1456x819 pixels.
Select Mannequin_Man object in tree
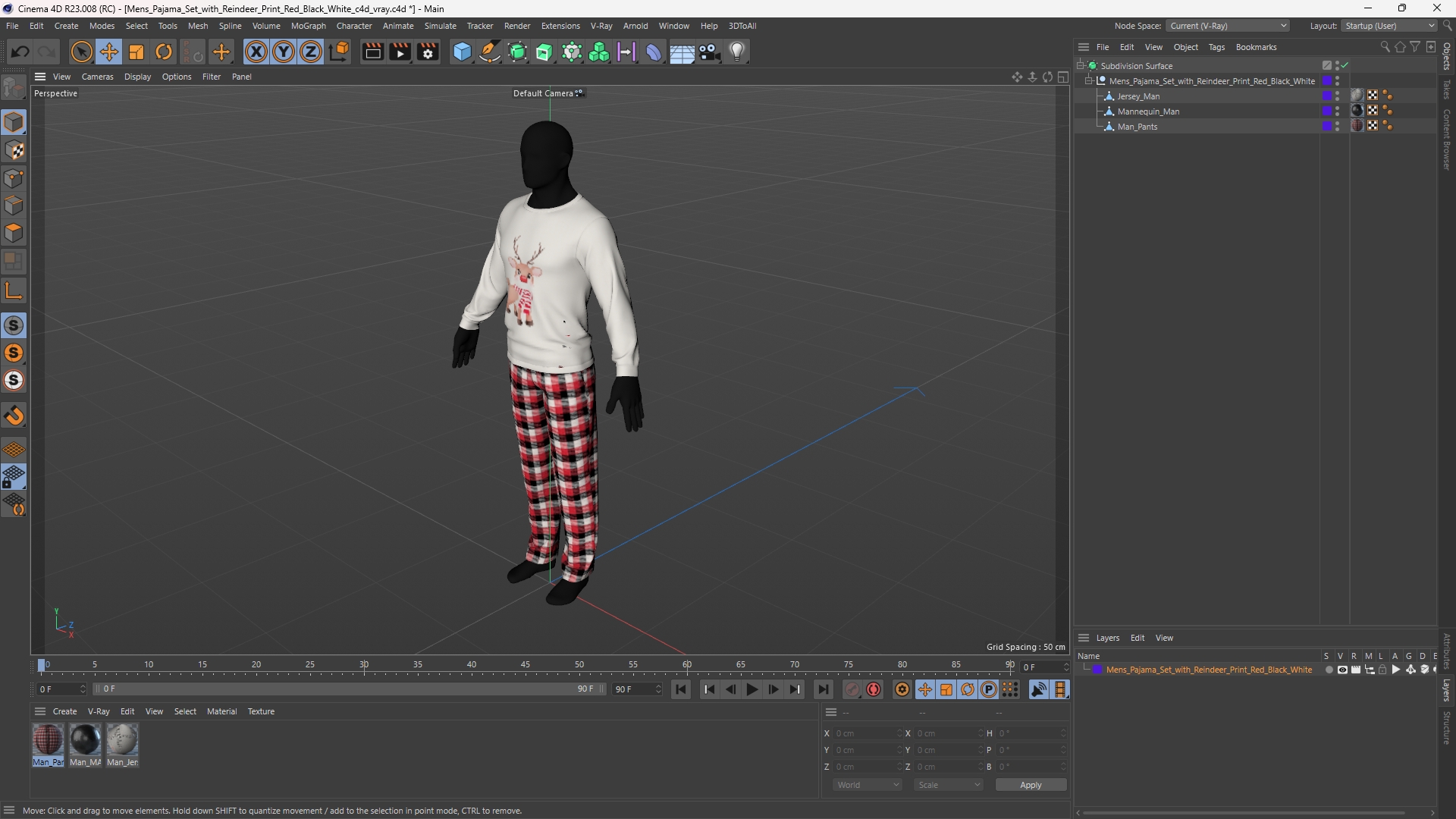tap(1148, 111)
